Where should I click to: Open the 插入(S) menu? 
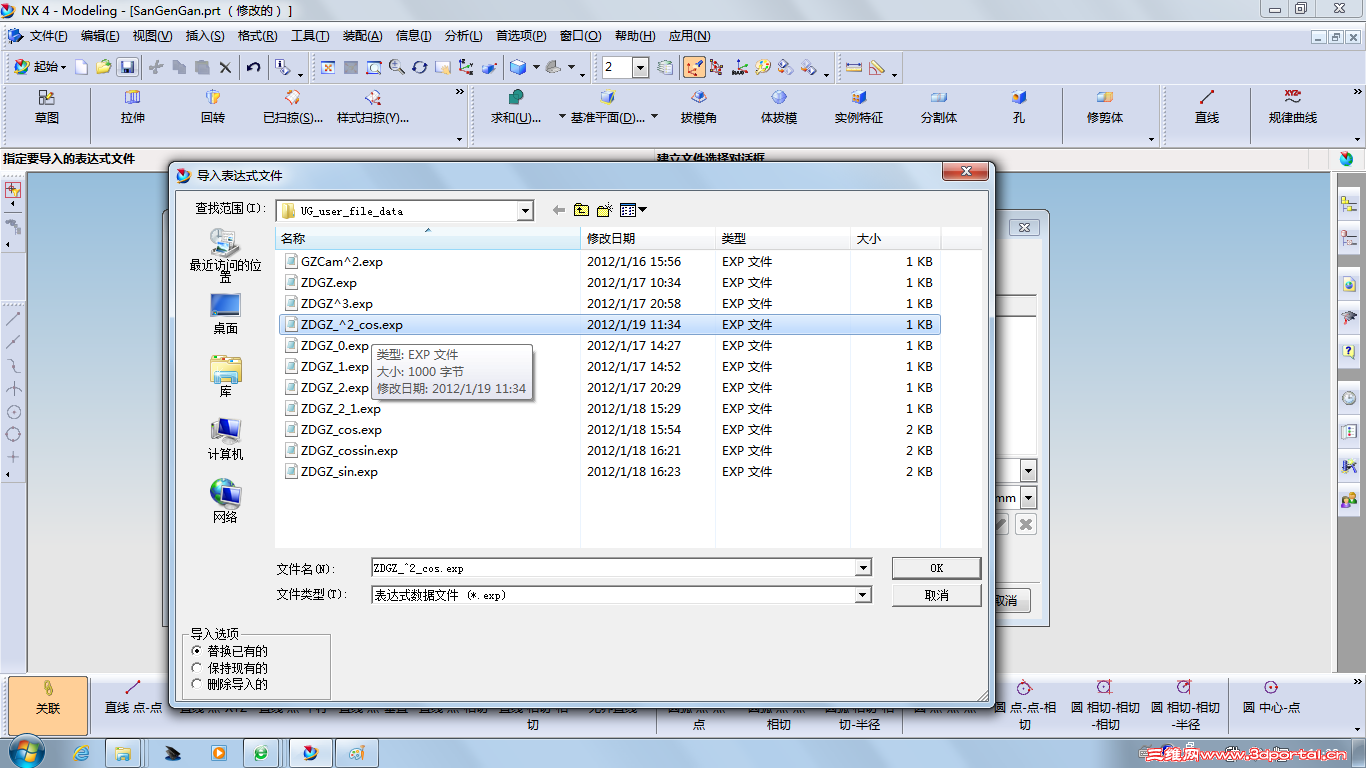(x=205, y=36)
